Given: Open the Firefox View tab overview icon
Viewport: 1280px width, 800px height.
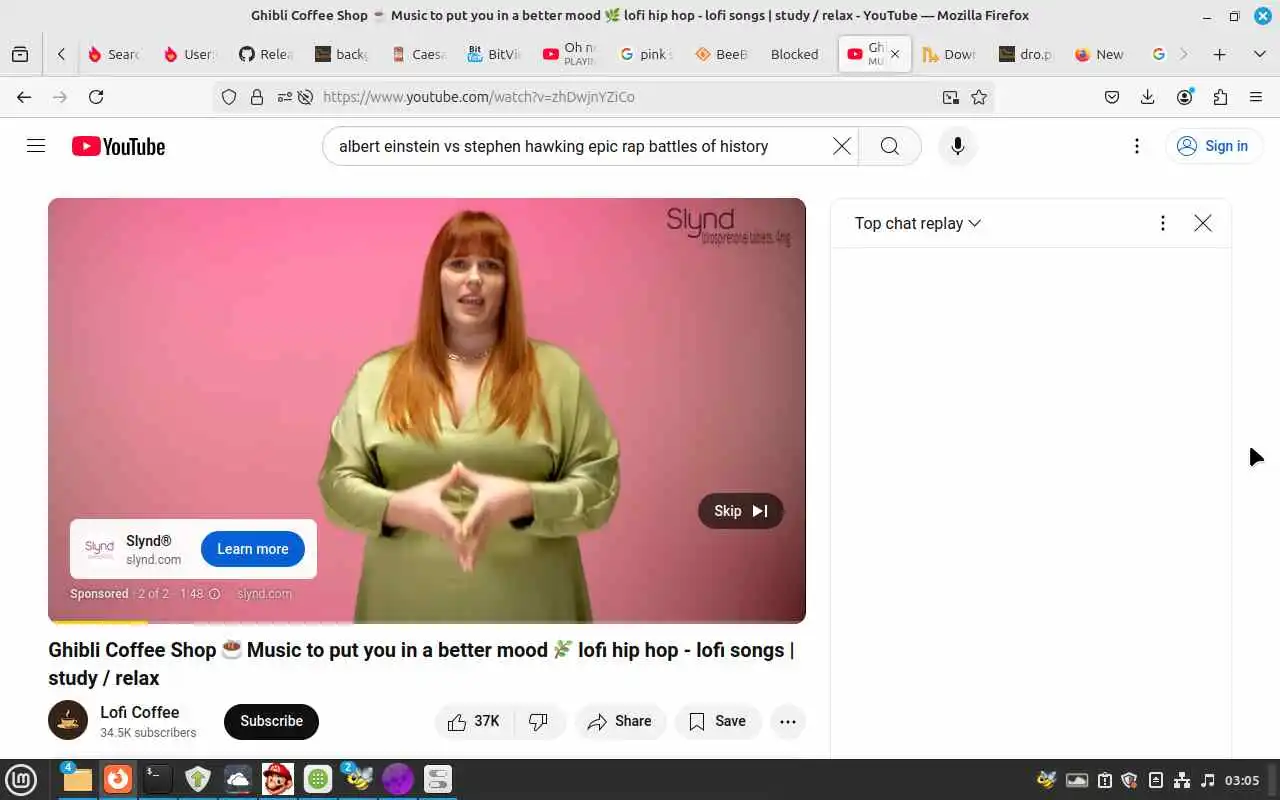Looking at the screenshot, I should click(x=20, y=55).
